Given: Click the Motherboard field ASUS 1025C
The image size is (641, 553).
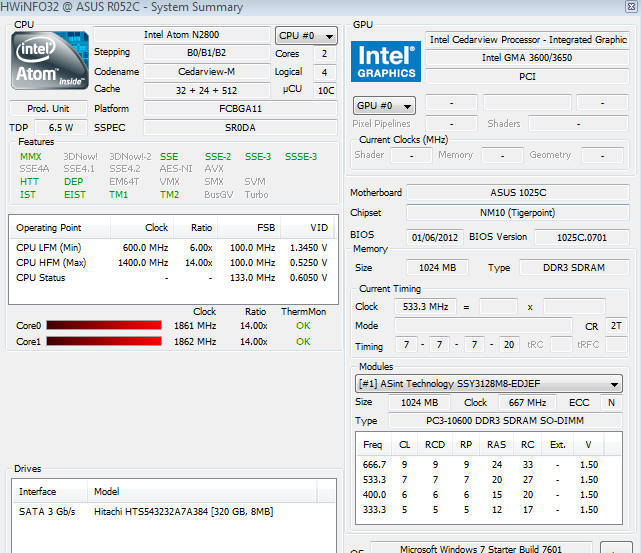Looking at the screenshot, I should coord(518,193).
